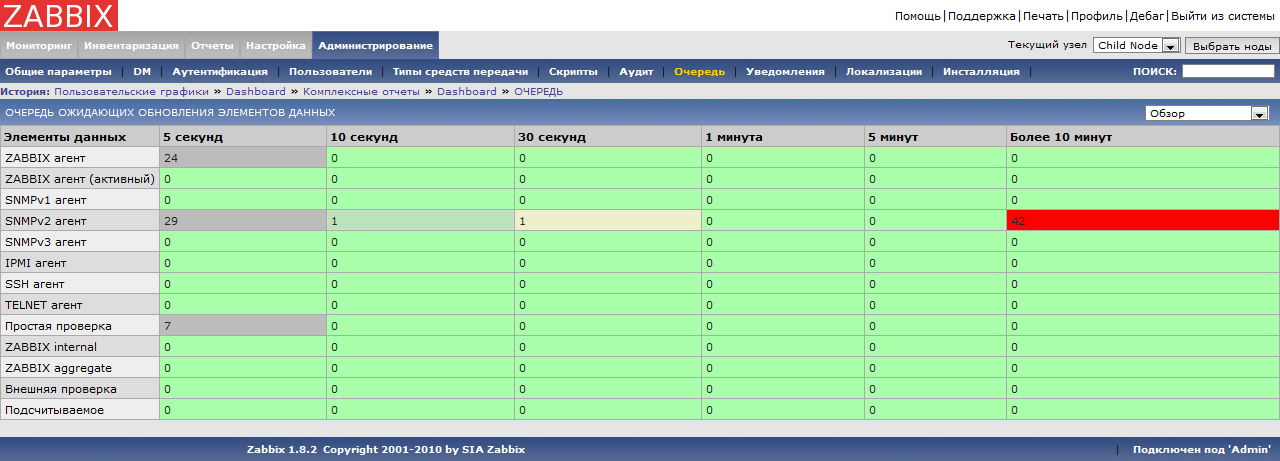The height and width of the screenshot is (461, 1280).
Task: Open Пользователи submenu item
Action: pos(330,72)
